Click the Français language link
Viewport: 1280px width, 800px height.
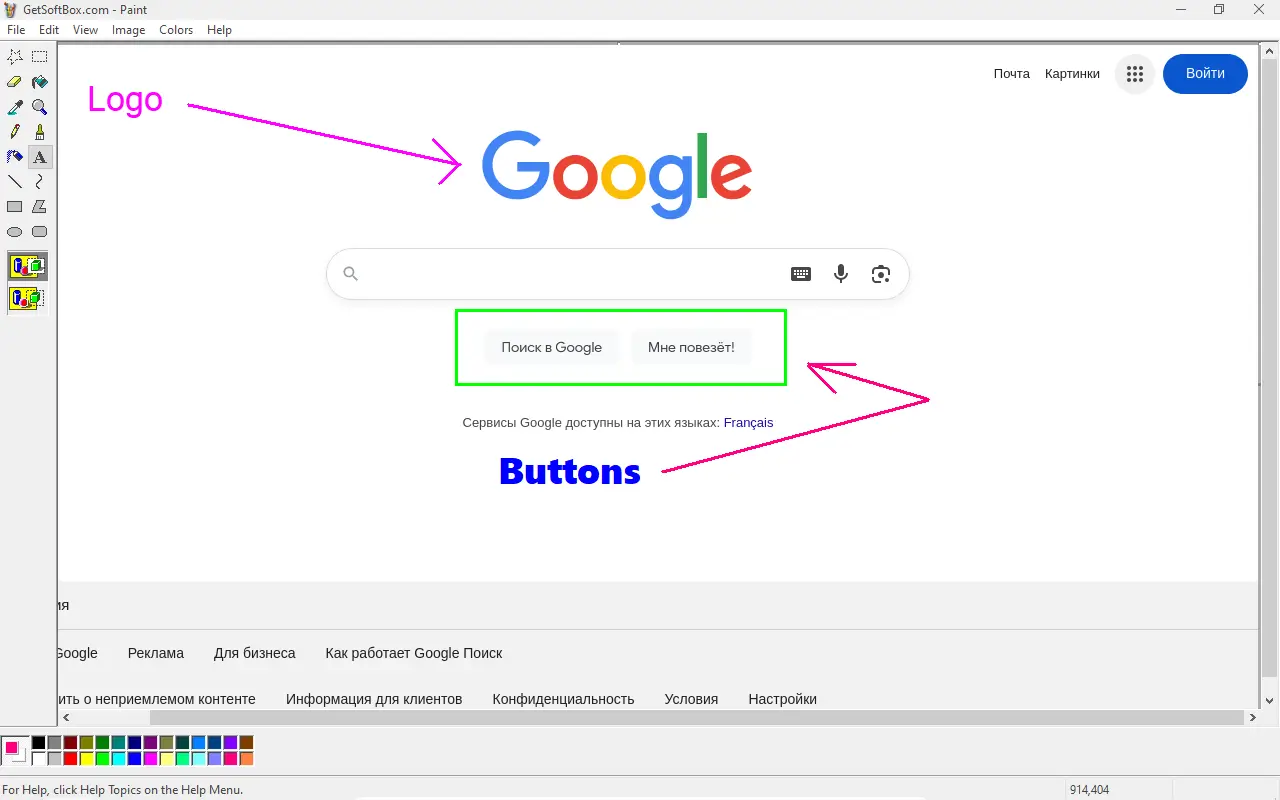click(x=748, y=423)
